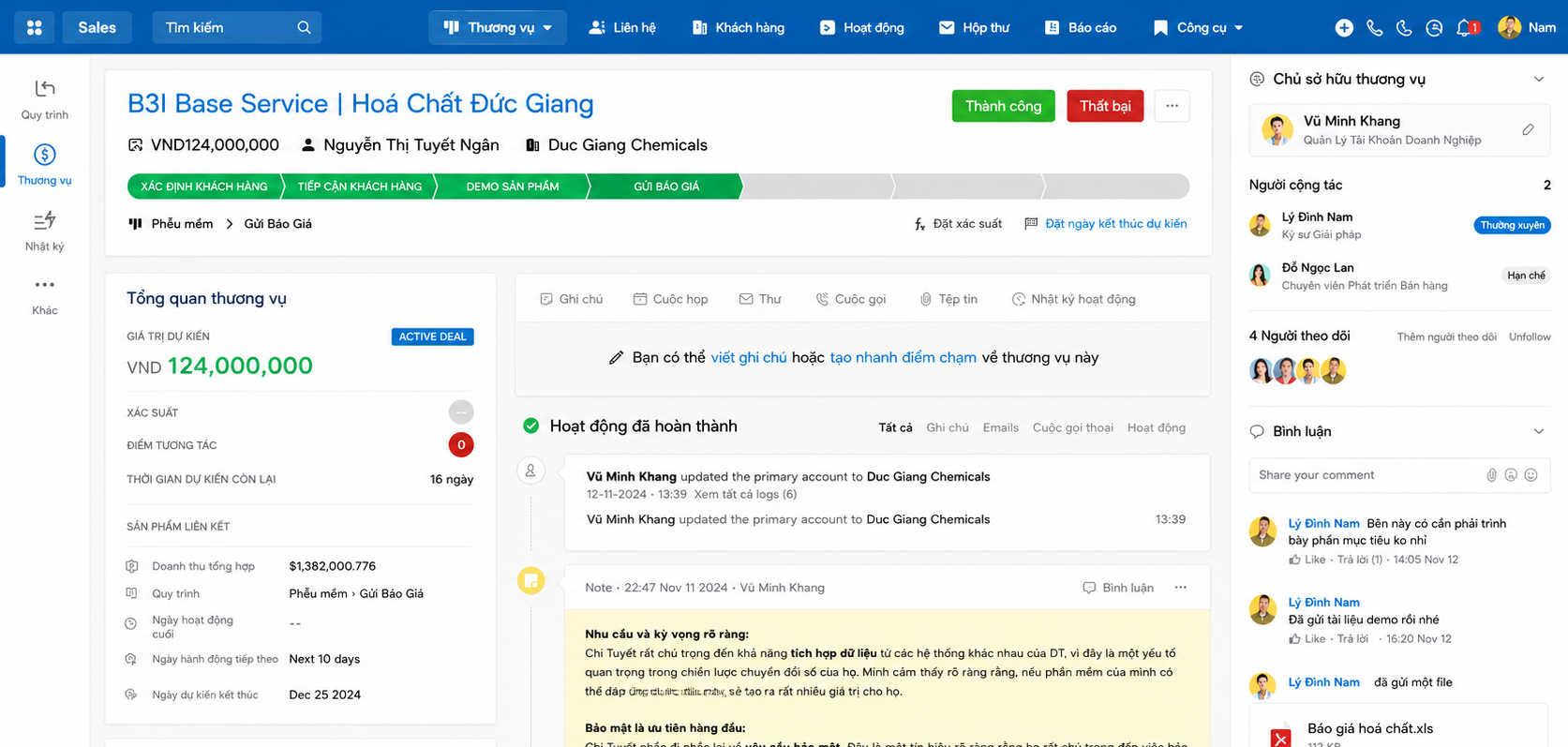Open the Khách hàng menu

(x=739, y=27)
